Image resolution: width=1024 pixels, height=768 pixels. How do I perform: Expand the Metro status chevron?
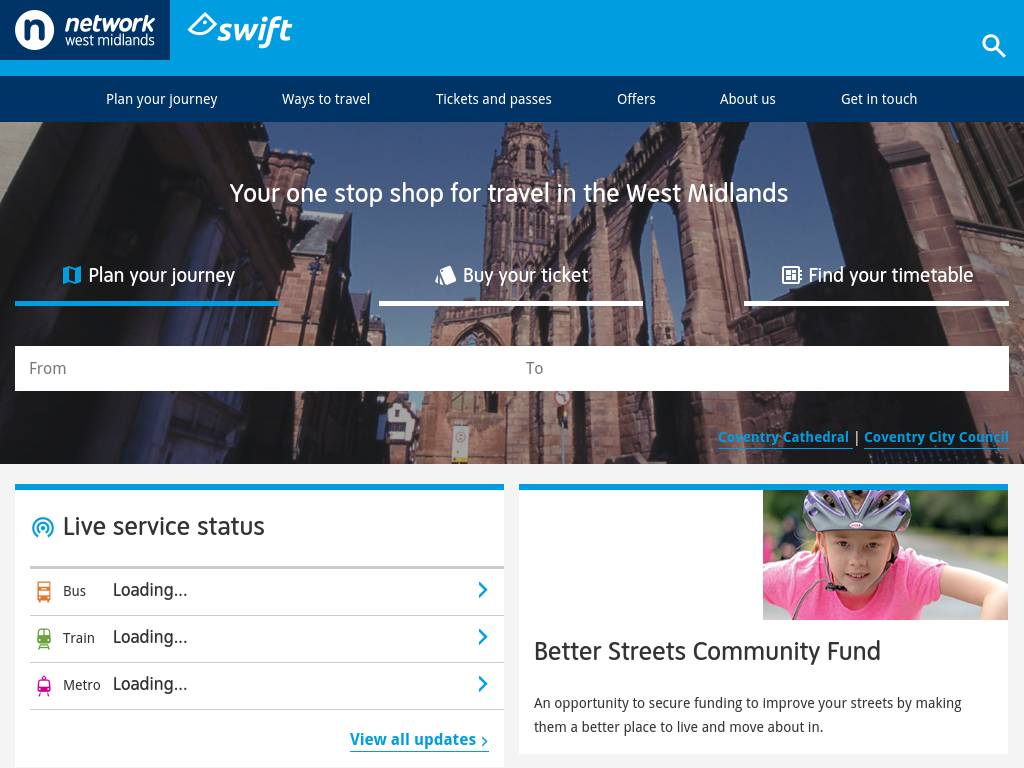point(482,684)
